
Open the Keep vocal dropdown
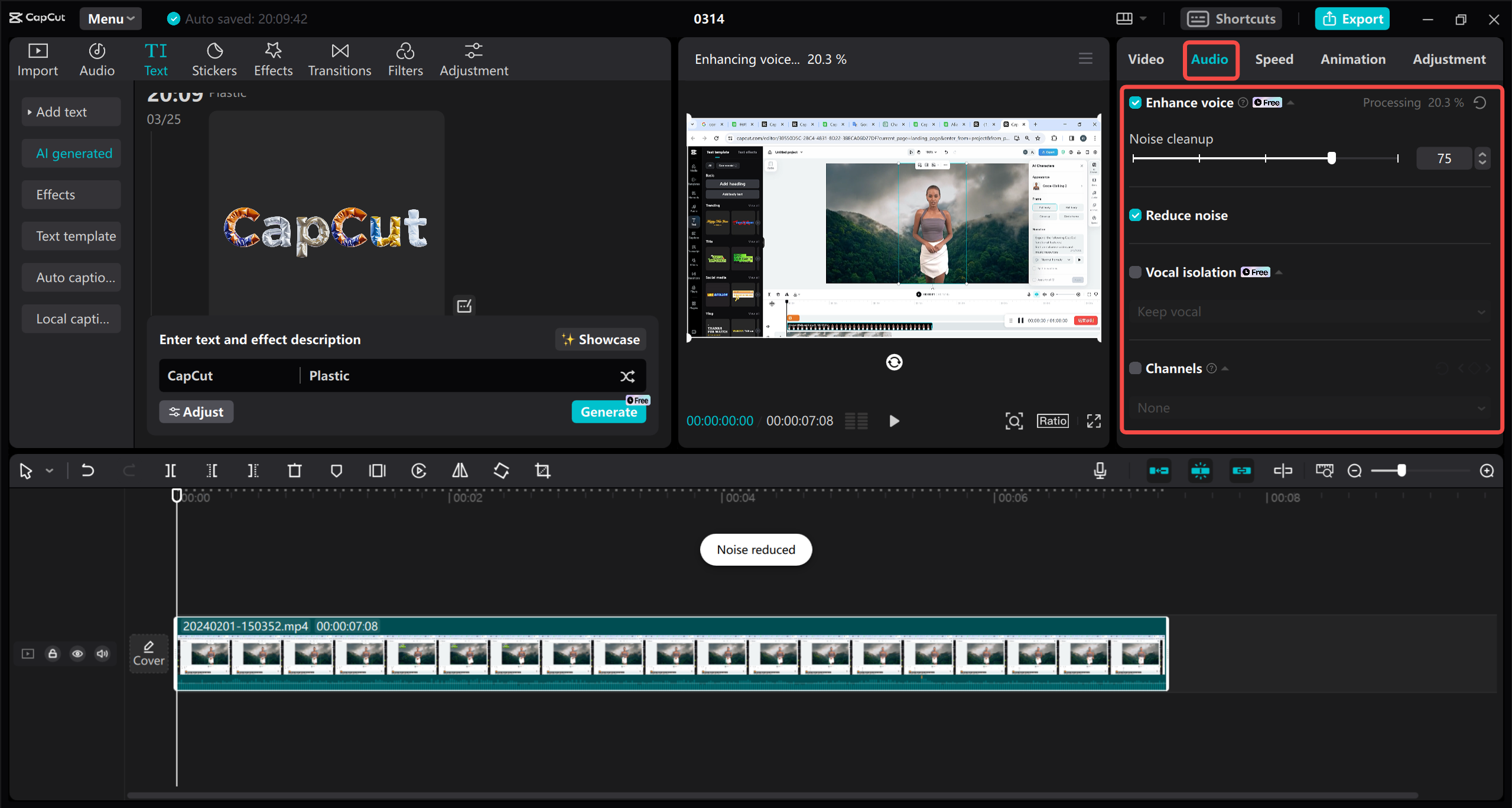click(1309, 311)
